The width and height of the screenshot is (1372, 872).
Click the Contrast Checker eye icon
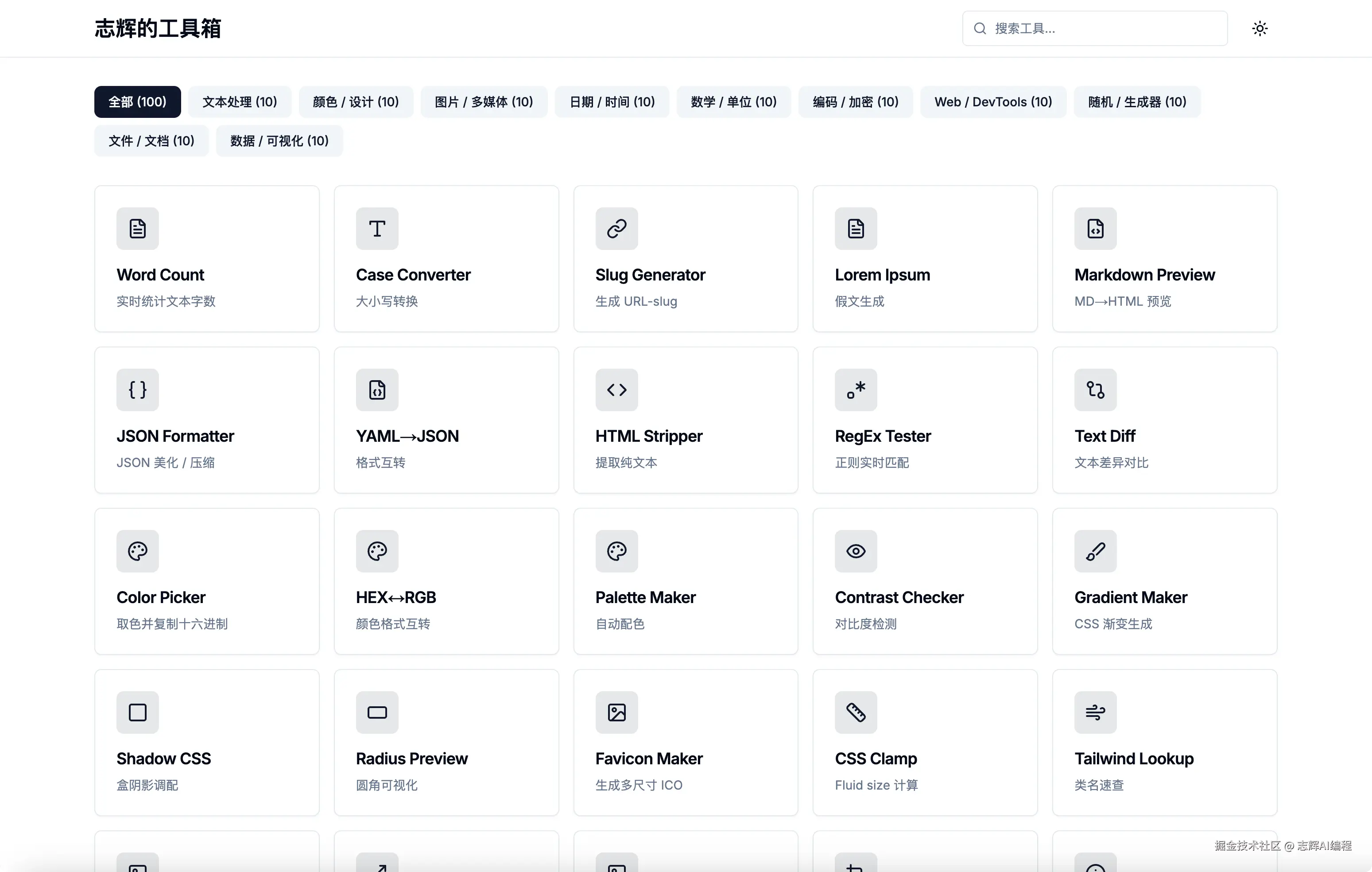(856, 551)
